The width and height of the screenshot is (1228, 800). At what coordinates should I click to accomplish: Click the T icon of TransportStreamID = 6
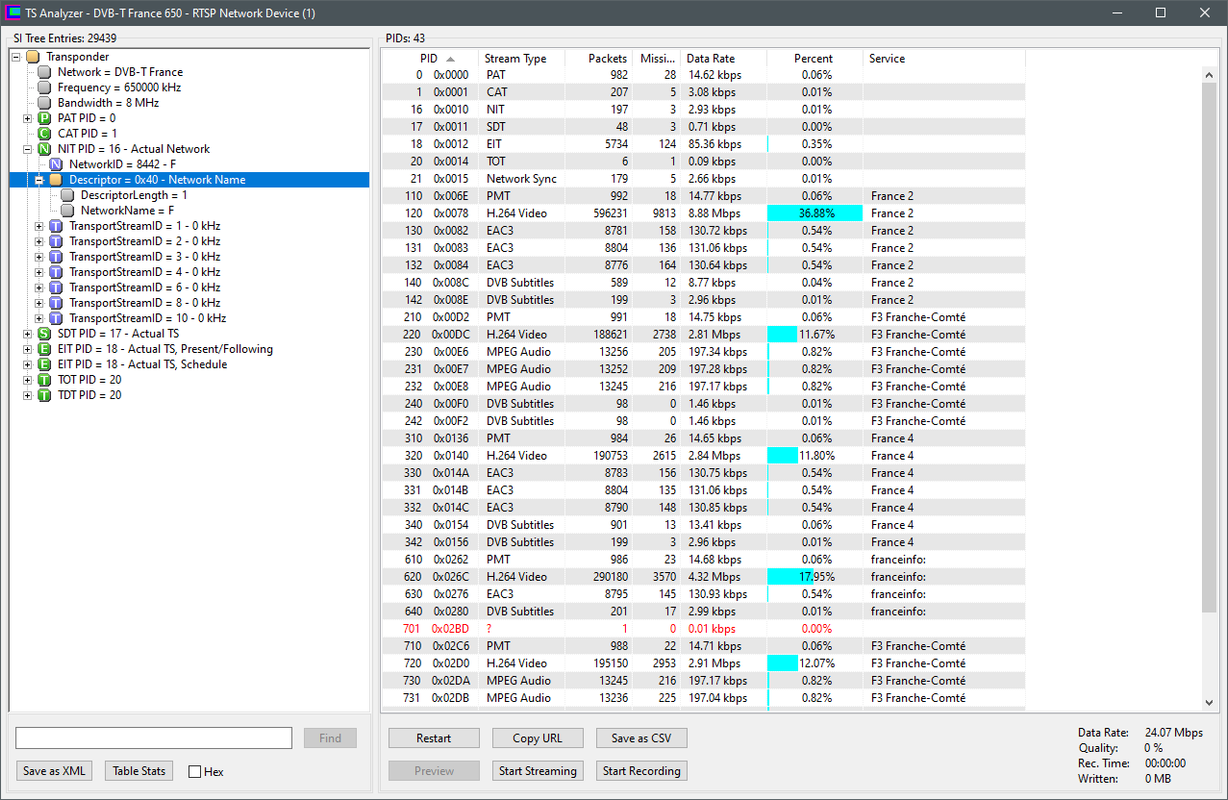pyautogui.click(x=55, y=287)
